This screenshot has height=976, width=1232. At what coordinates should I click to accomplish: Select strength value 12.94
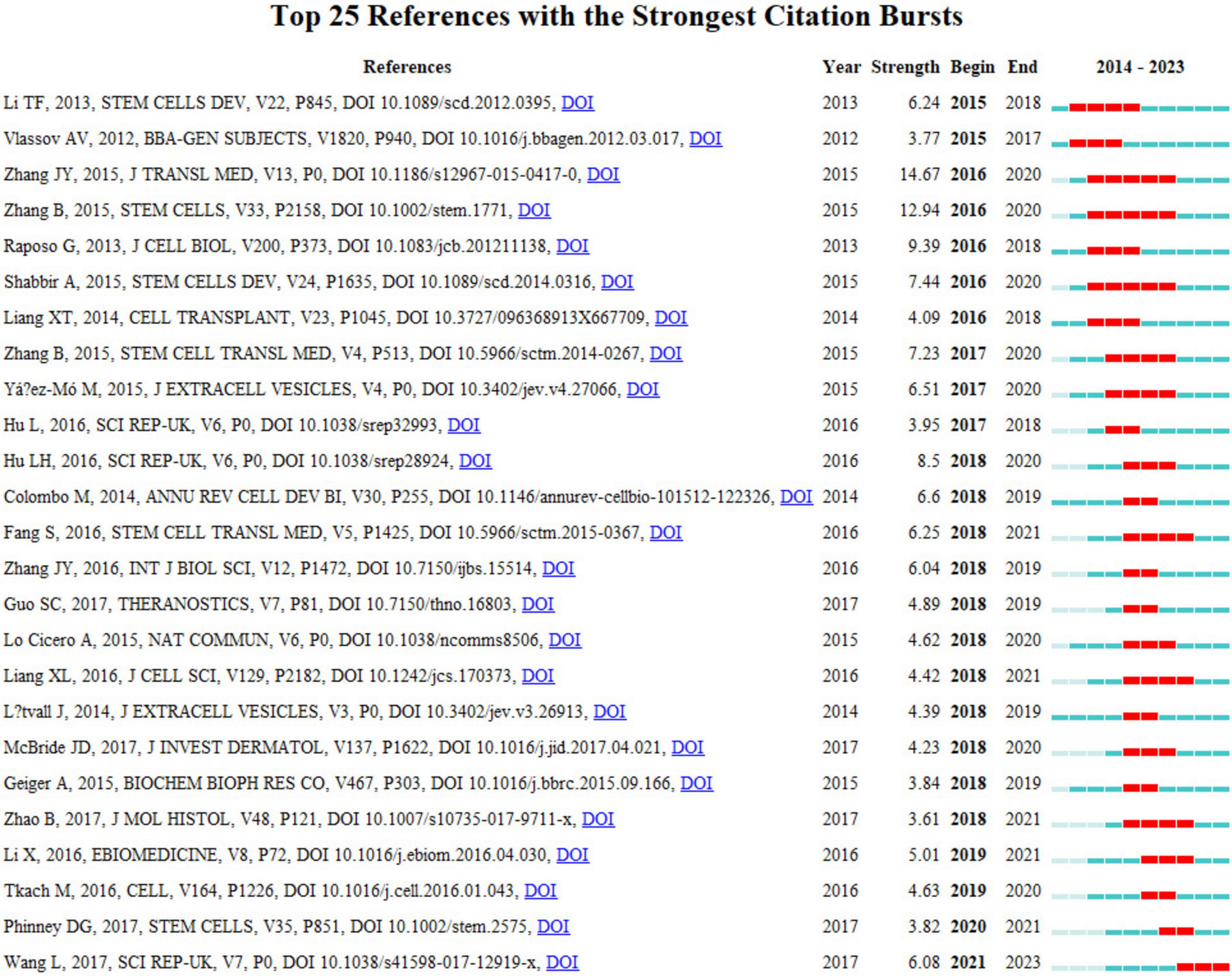[x=919, y=210]
